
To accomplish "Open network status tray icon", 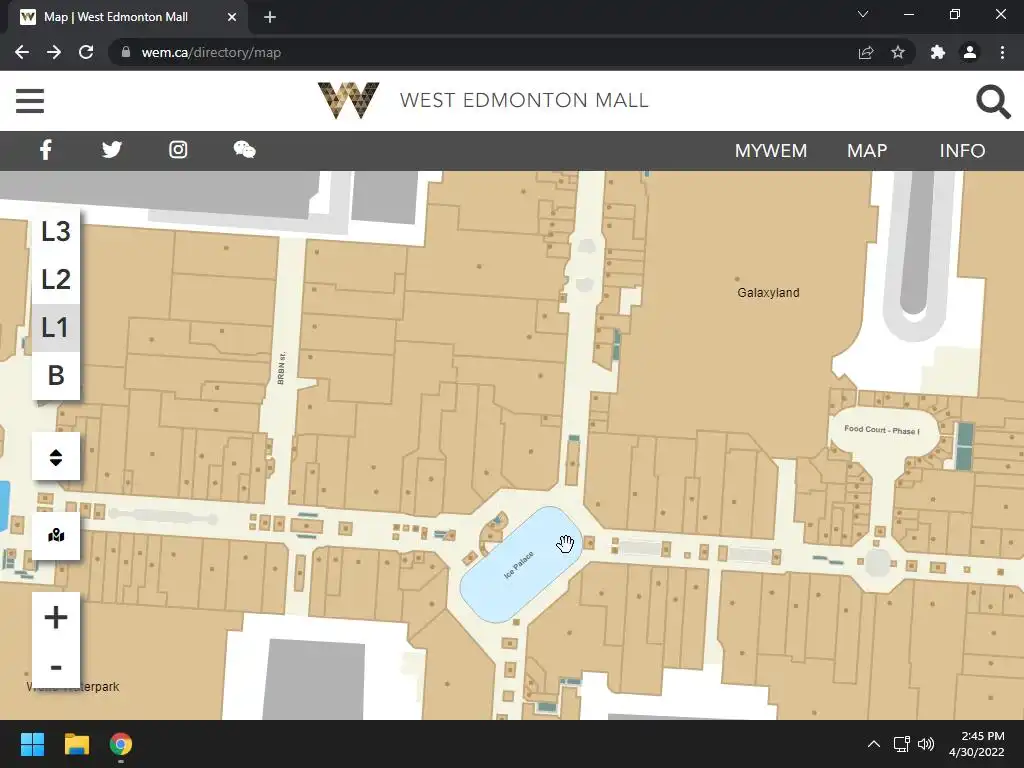I will (902, 744).
